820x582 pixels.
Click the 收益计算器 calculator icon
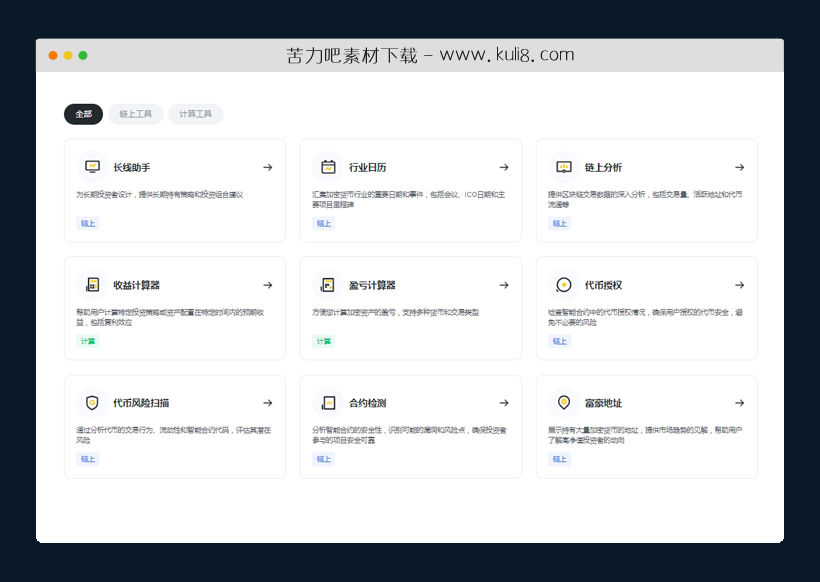point(93,284)
